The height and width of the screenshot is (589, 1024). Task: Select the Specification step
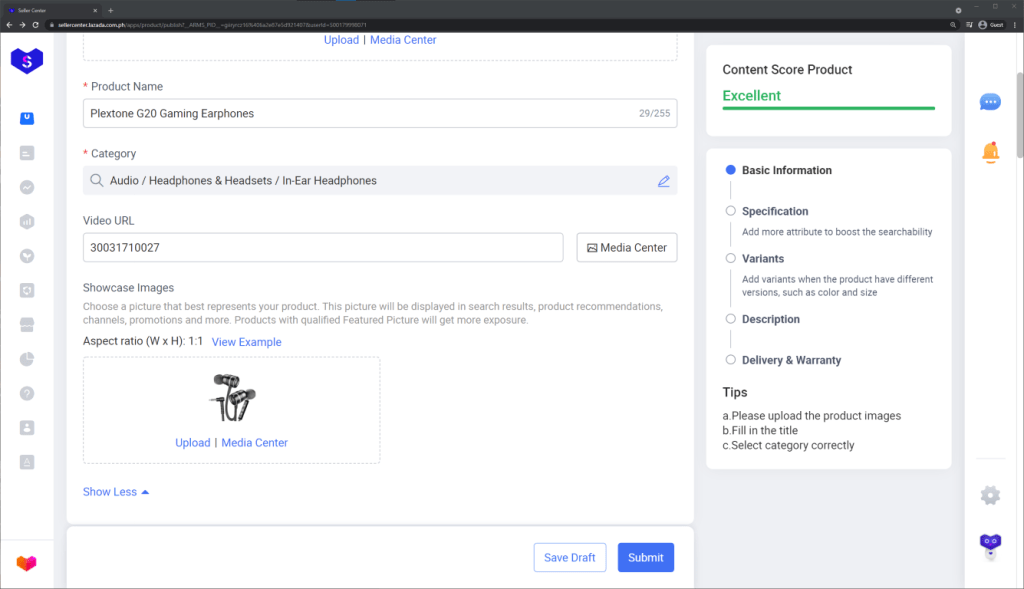coord(774,211)
